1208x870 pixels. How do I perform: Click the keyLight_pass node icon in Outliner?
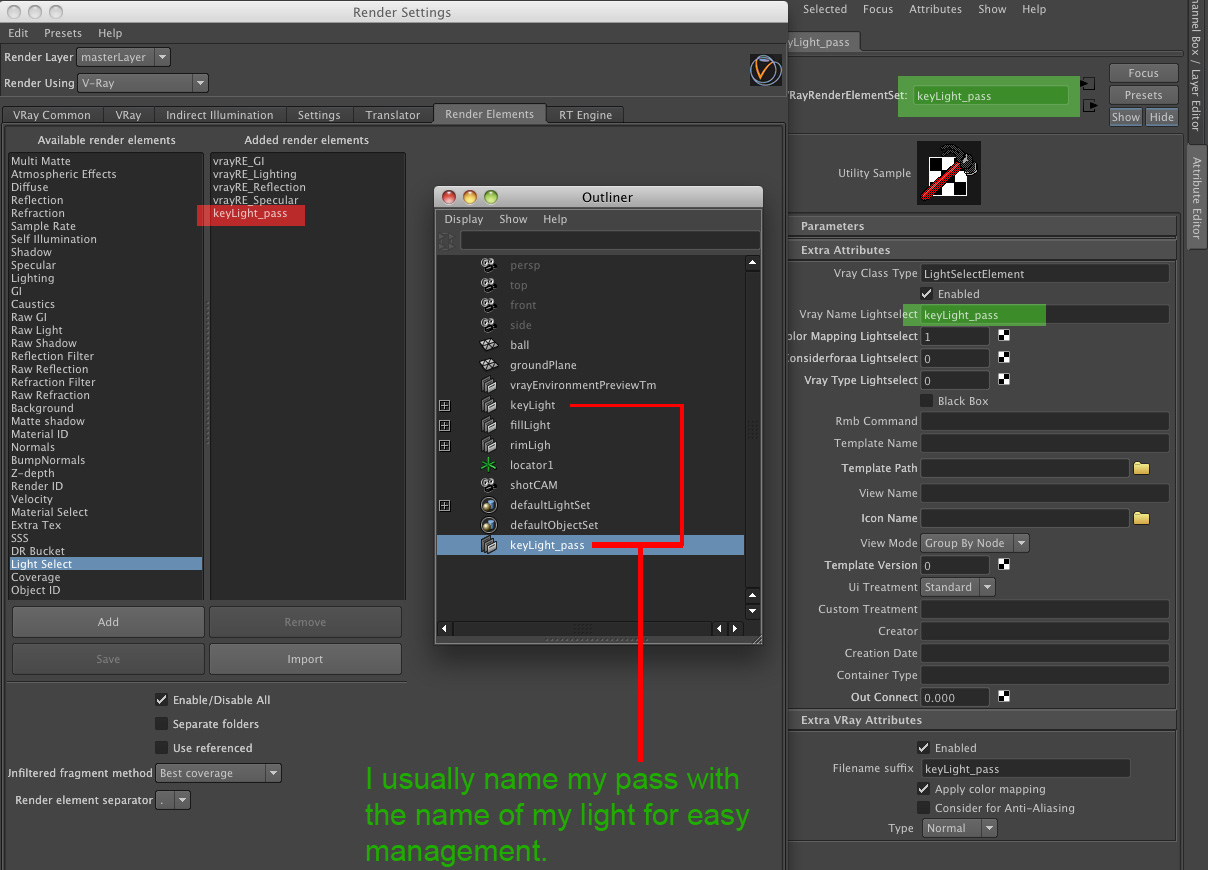489,545
